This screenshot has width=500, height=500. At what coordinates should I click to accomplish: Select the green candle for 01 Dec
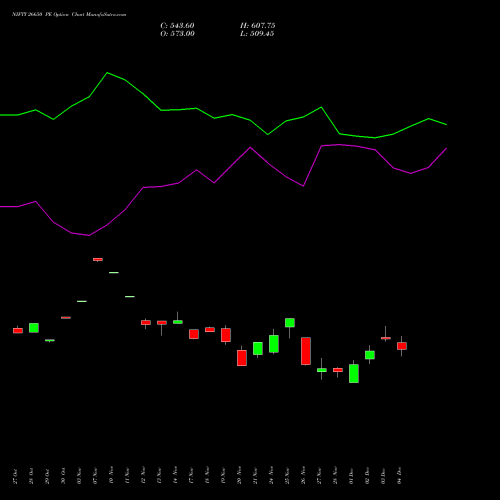(354, 373)
